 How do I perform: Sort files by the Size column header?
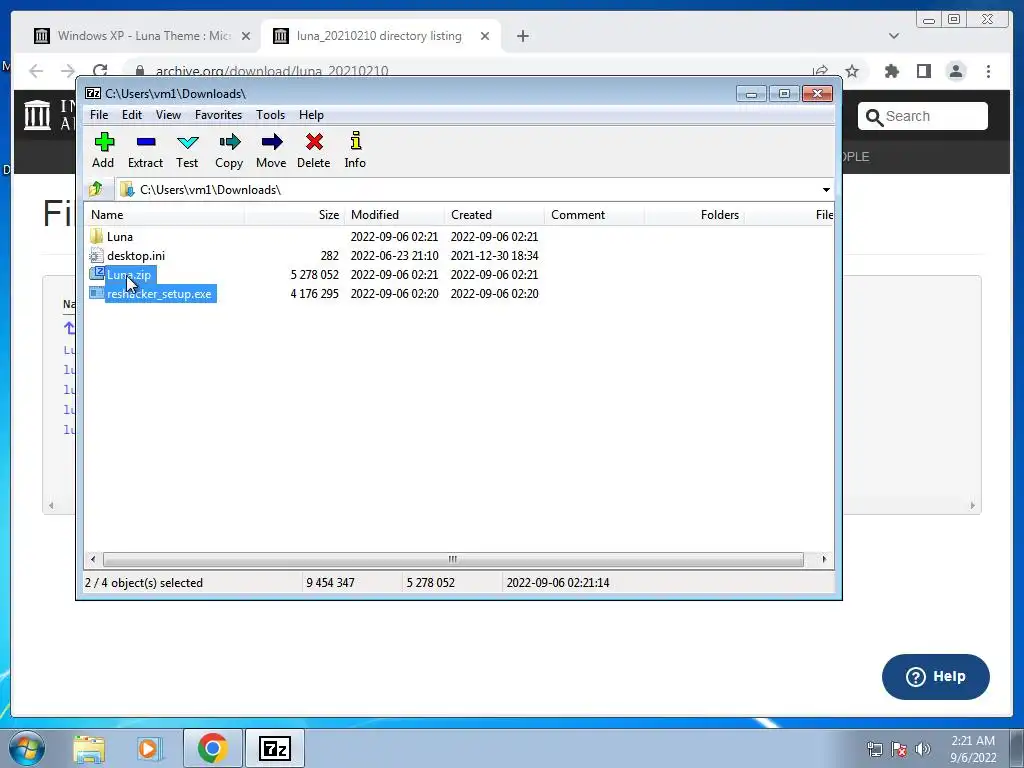click(x=295, y=215)
